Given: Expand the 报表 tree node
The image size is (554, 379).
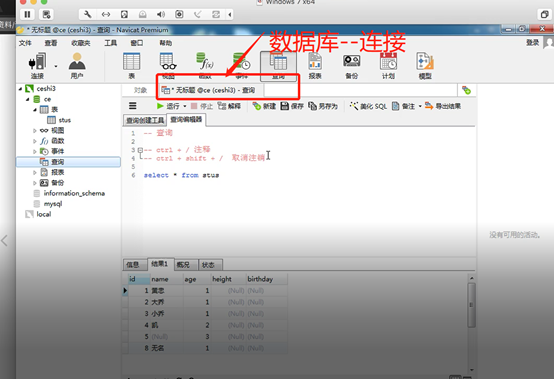Looking at the screenshot, I should pos(35,173).
